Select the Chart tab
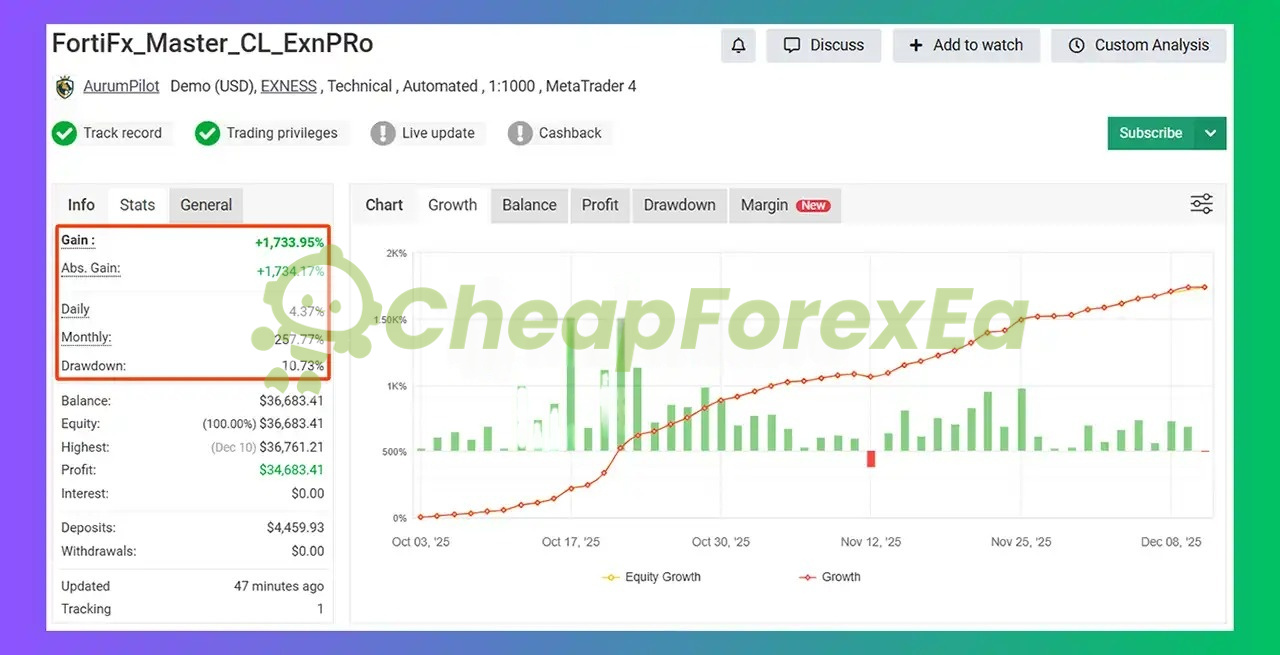1280x655 pixels. tap(384, 205)
